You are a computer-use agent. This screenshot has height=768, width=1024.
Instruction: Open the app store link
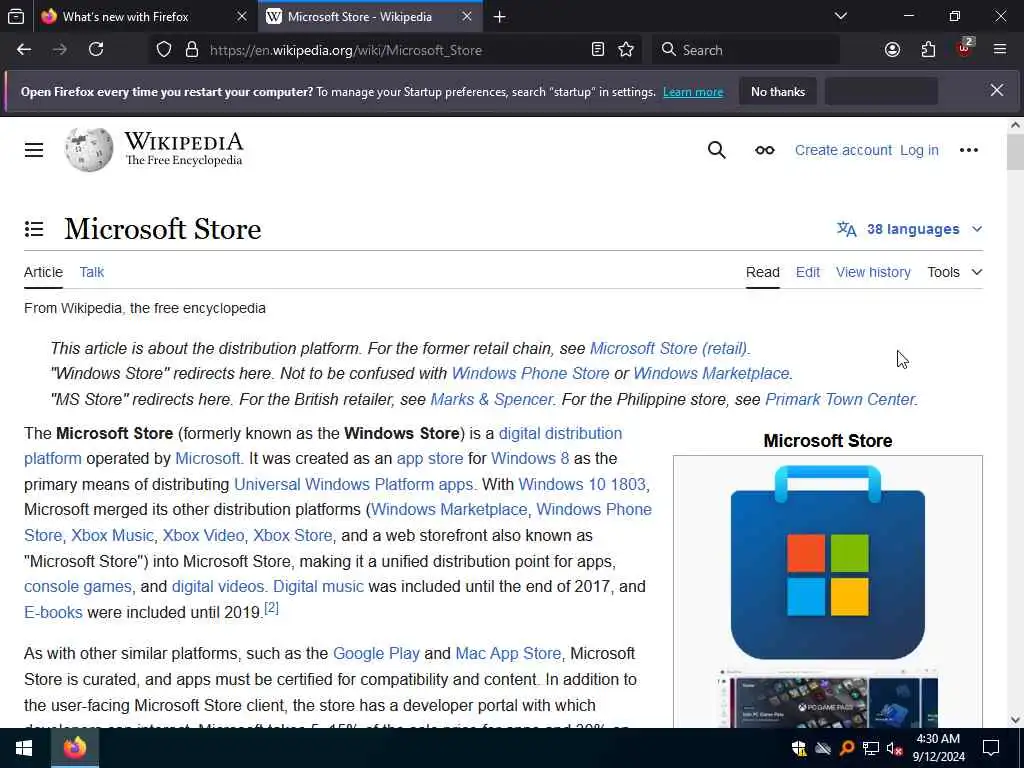click(430, 459)
